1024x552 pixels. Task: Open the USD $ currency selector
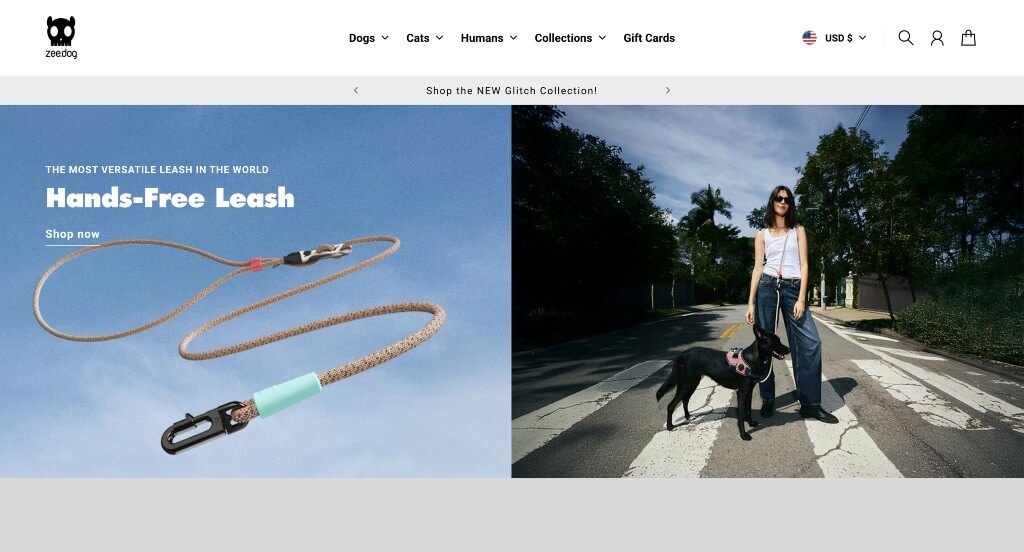(834, 38)
